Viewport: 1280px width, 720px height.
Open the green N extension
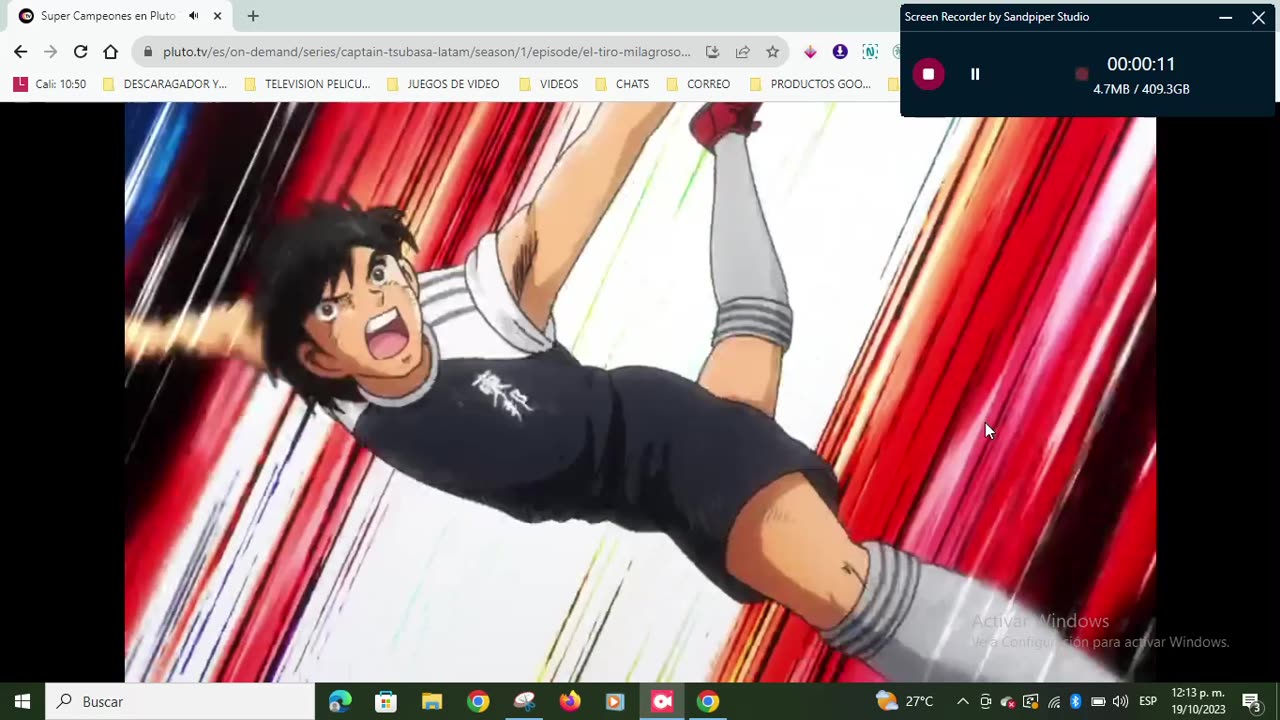[870, 52]
